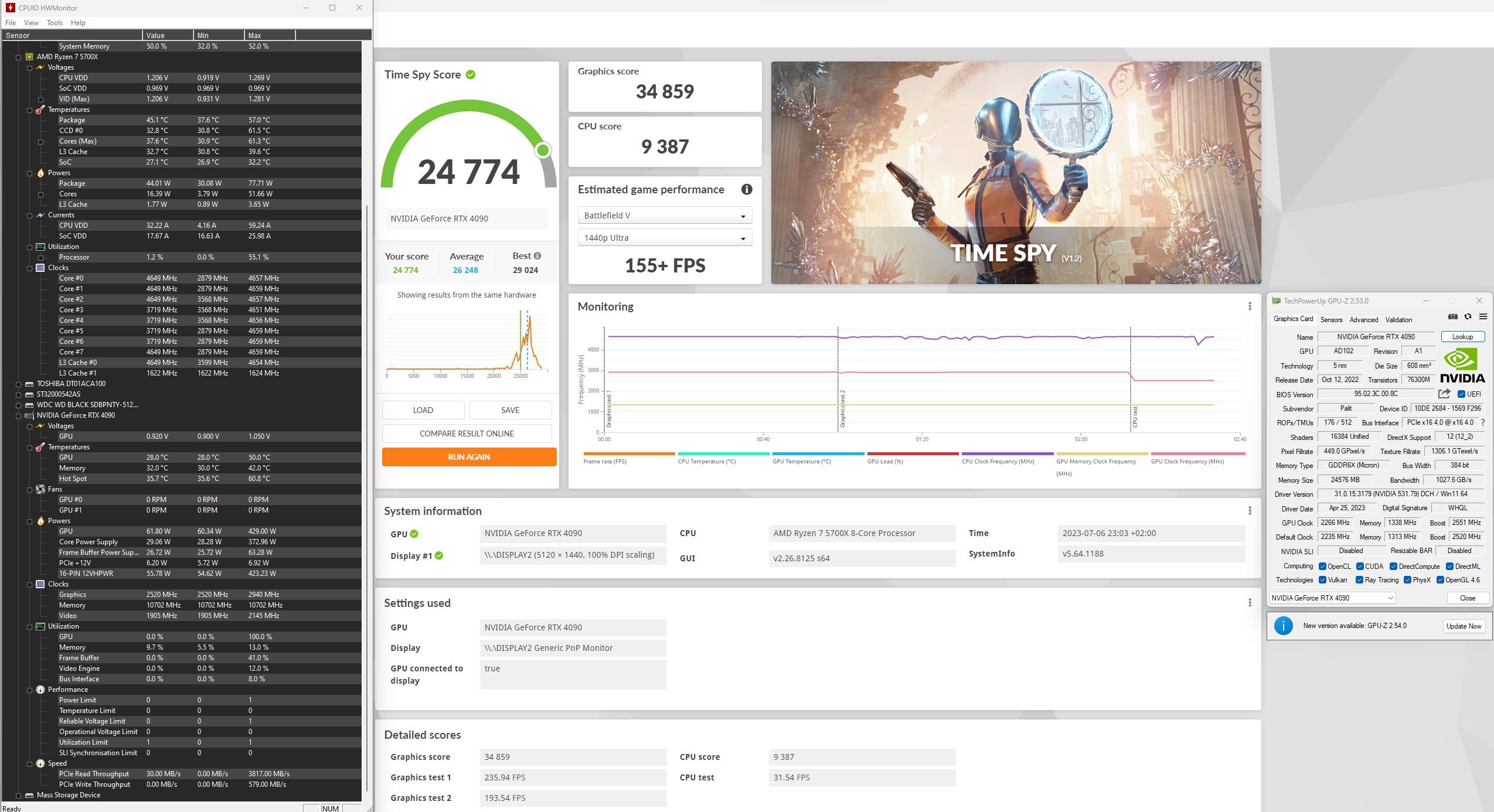
Task: Toggle CUDA checkbox
Action: (x=1360, y=566)
